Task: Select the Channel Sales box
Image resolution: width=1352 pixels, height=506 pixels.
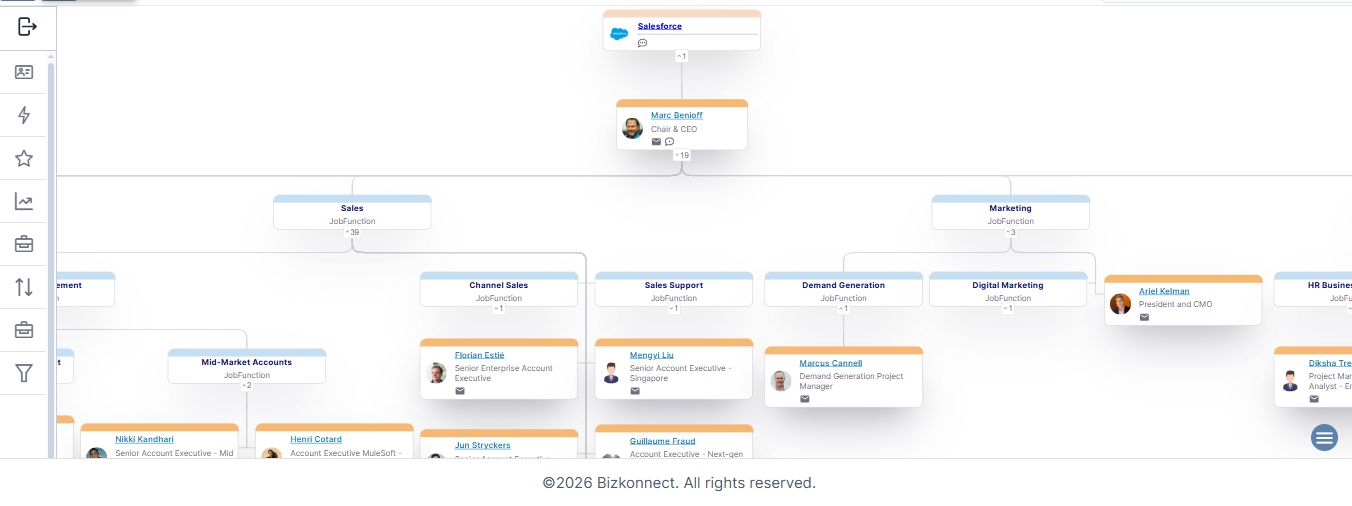Action: pos(498,289)
